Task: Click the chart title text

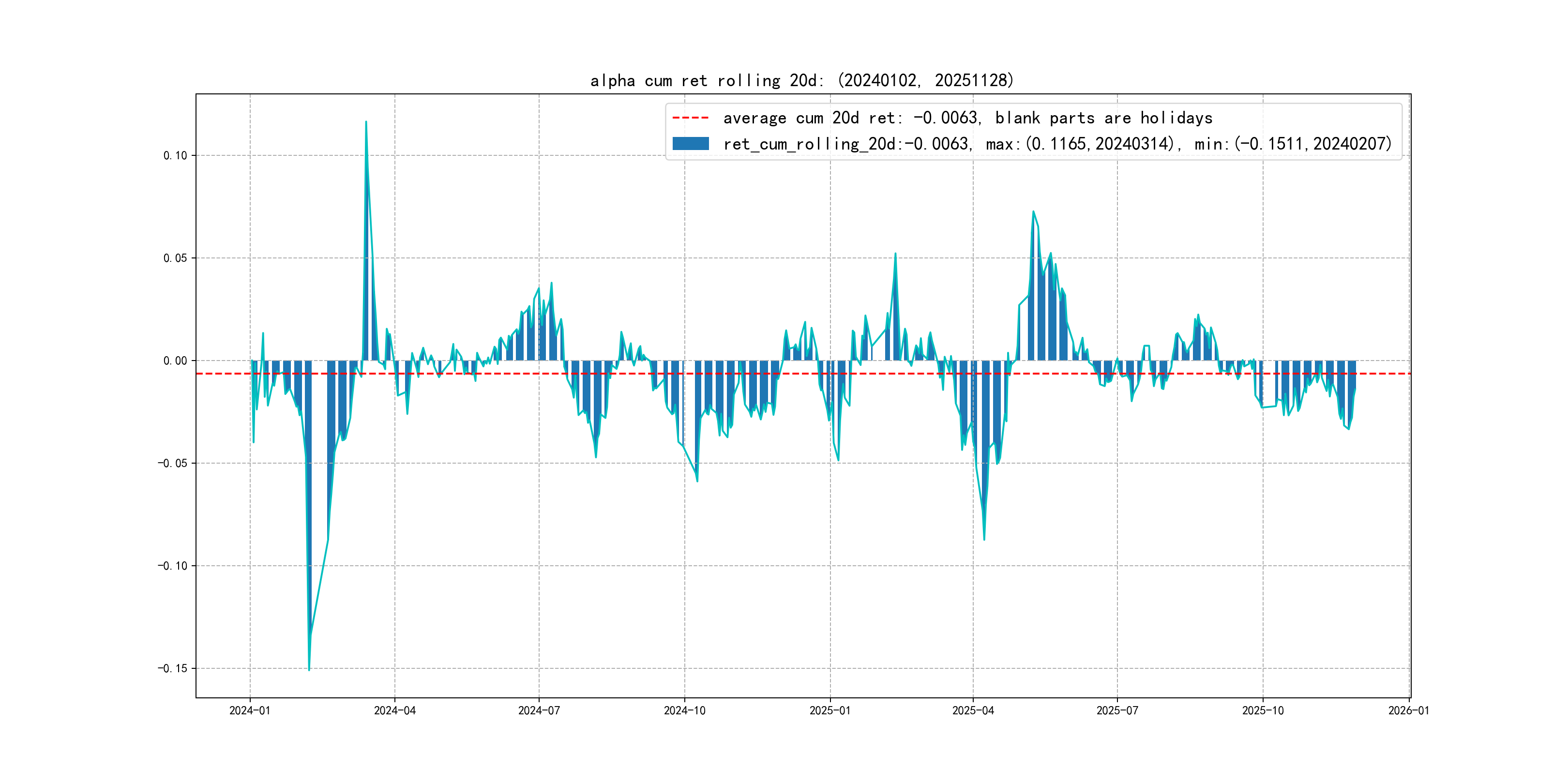Action: pos(801,80)
